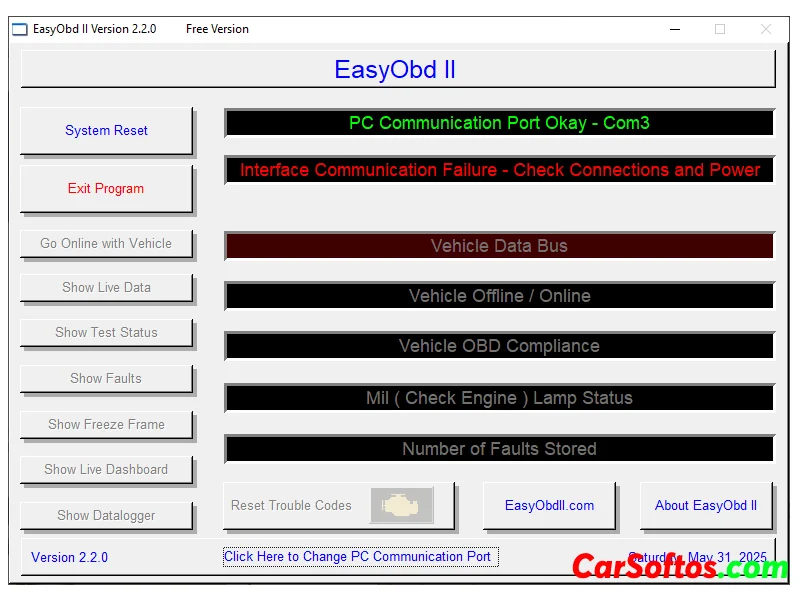Visit EasyObdII.com website button
The height and width of the screenshot is (600, 800).
[549, 505]
